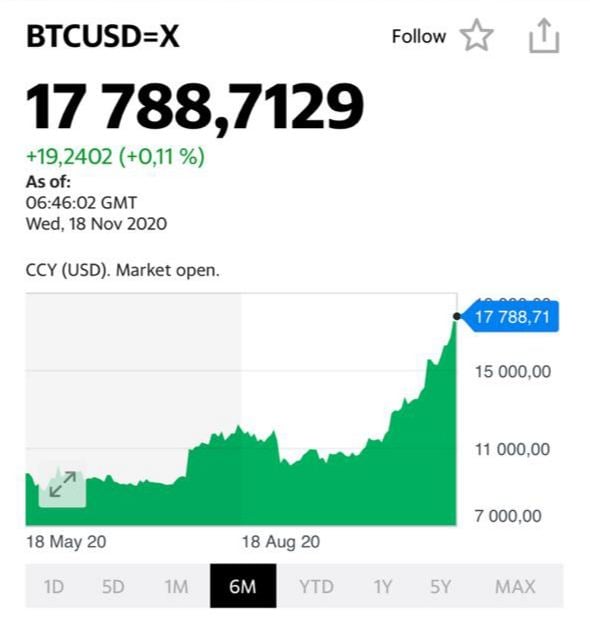Click the Follow text label

click(419, 37)
